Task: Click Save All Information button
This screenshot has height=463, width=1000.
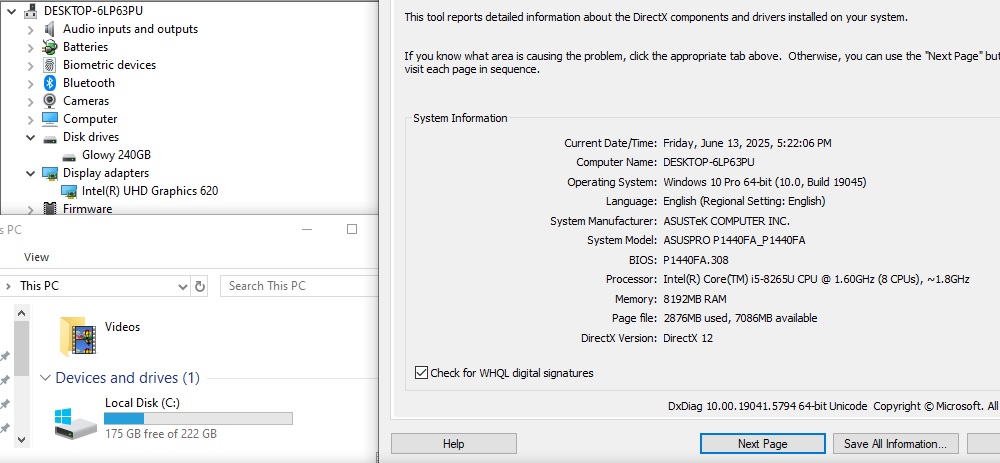Action: tap(895, 444)
